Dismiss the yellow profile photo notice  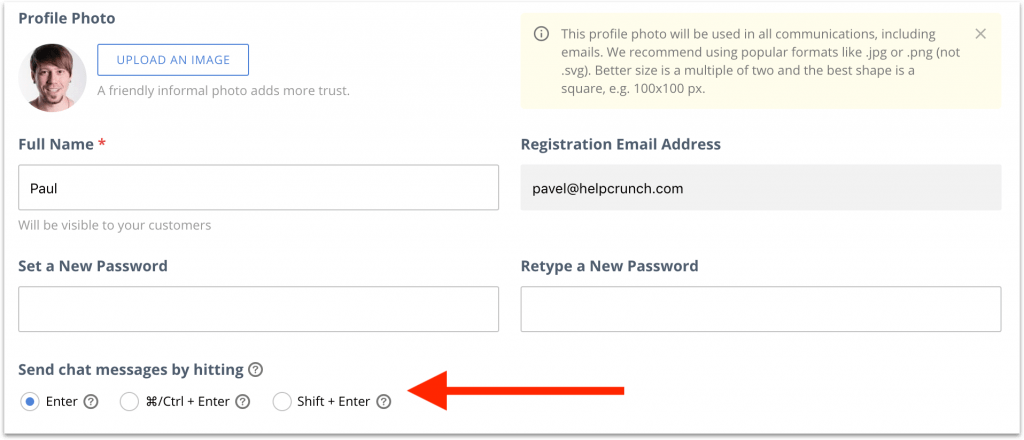coord(980,33)
